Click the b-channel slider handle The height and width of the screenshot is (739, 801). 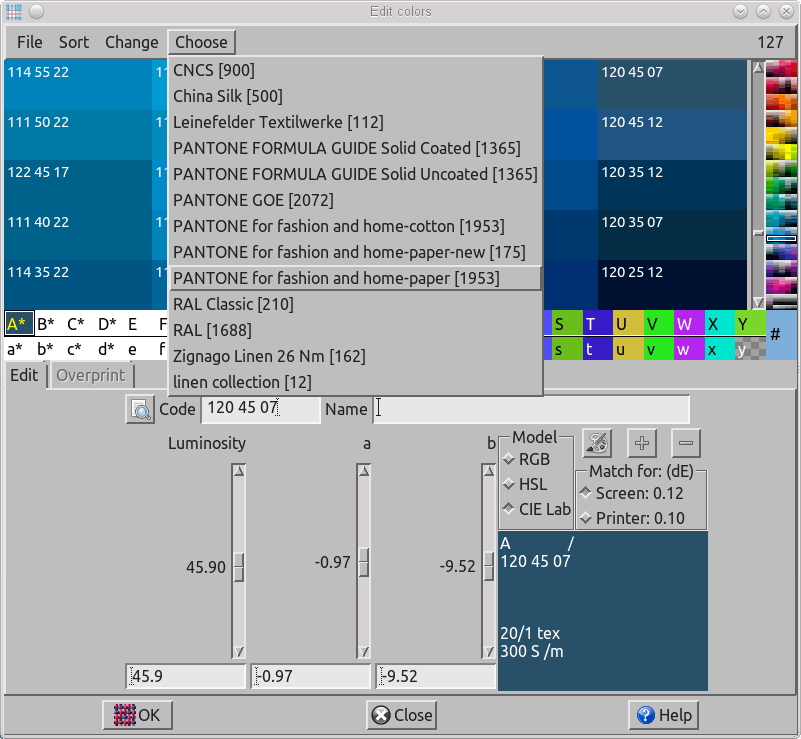click(488, 566)
